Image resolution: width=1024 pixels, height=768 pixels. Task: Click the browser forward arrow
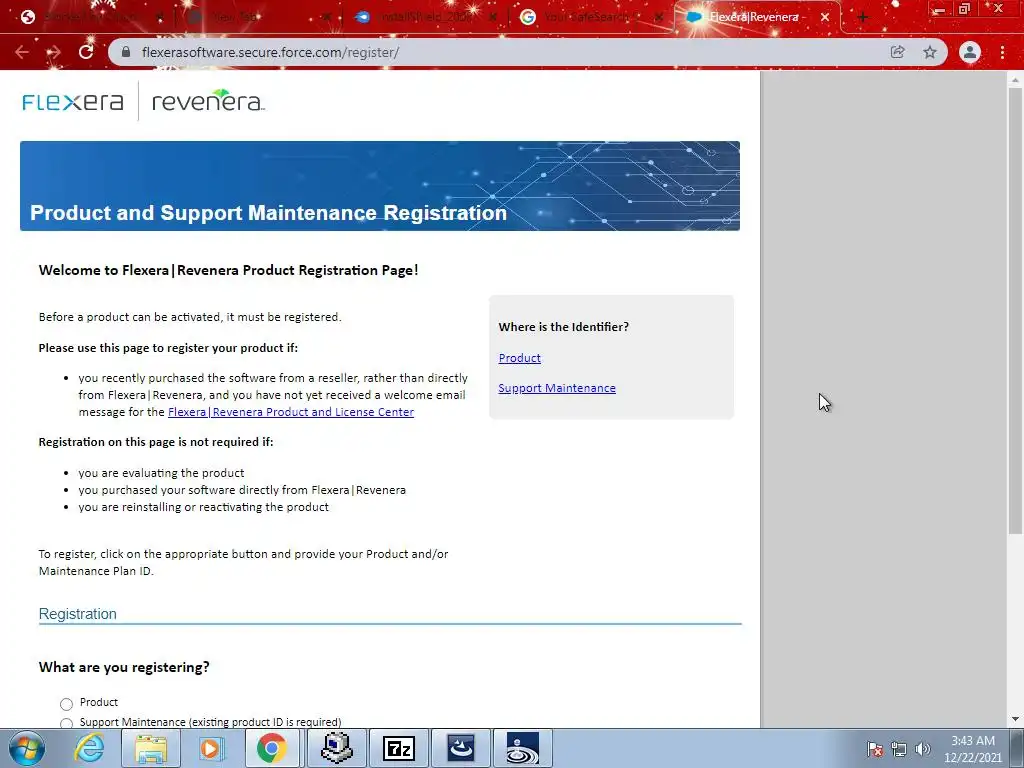54,52
